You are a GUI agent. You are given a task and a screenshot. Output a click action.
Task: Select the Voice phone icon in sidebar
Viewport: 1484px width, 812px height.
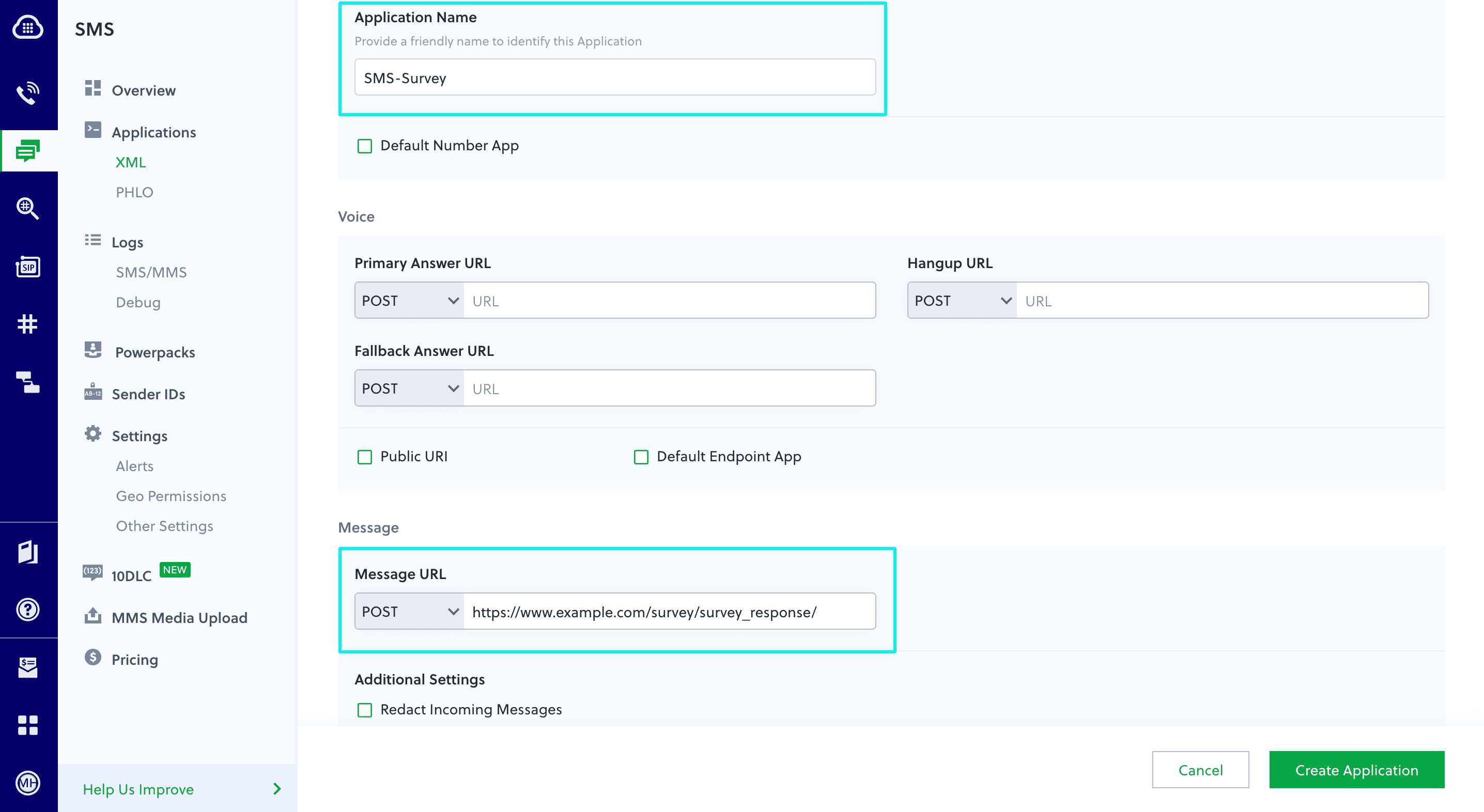point(29,91)
